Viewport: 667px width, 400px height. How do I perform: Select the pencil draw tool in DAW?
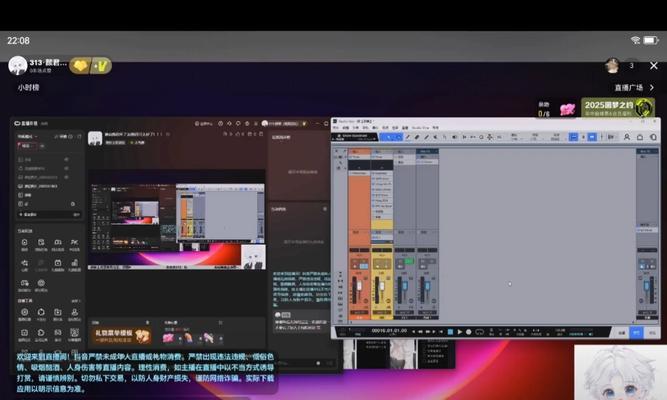pos(426,137)
